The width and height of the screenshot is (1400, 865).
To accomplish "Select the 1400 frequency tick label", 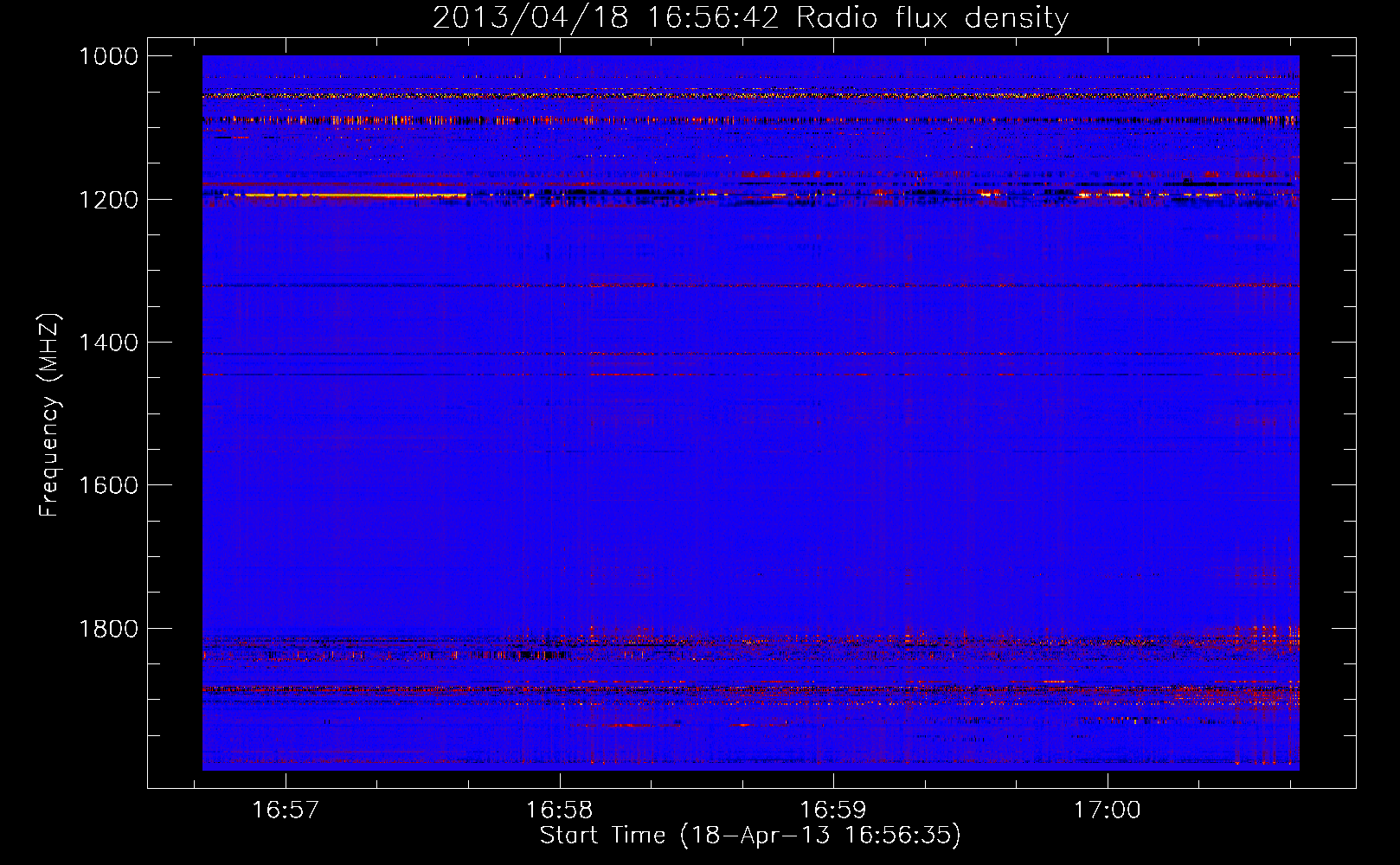I will (108, 343).
